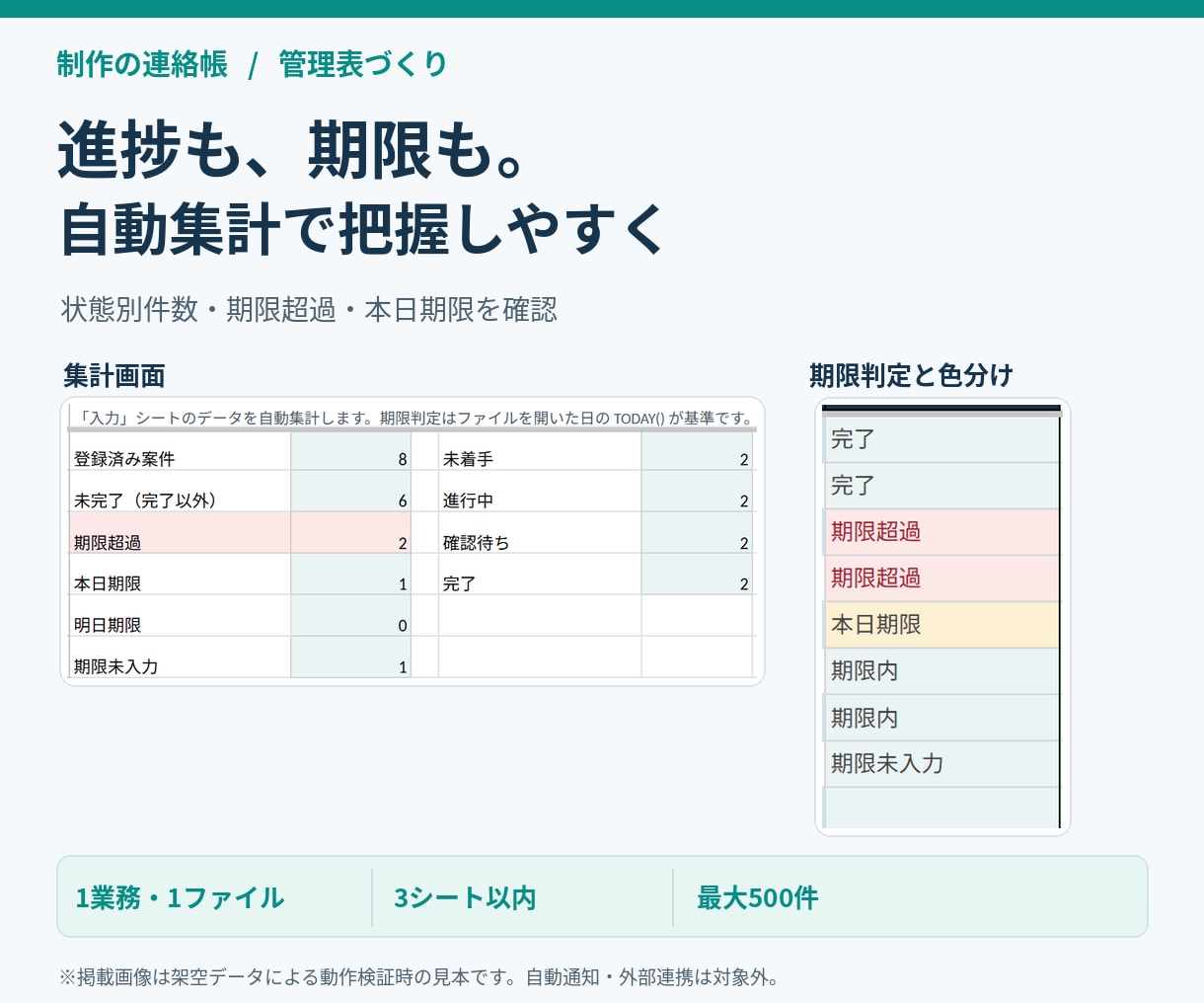Click the 制作の連絡帳 breadcrumb text
The height and width of the screenshot is (1003, 1204).
click(142, 65)
